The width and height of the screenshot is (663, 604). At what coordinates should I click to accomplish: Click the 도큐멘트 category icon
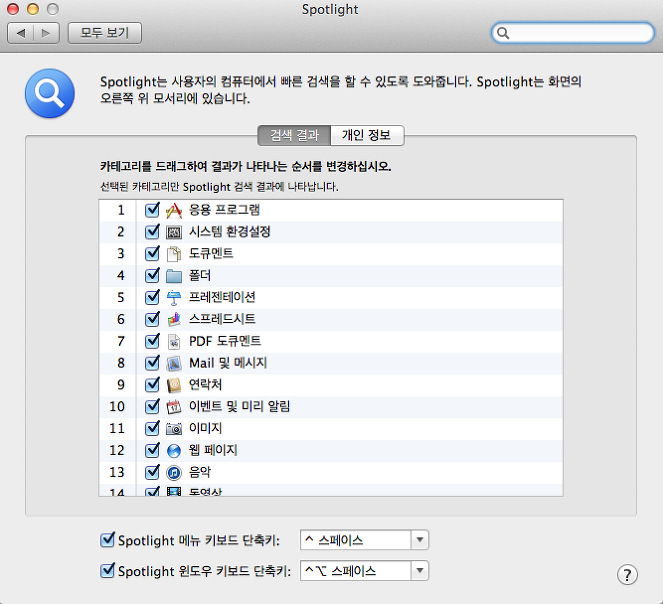pos(174,254)
